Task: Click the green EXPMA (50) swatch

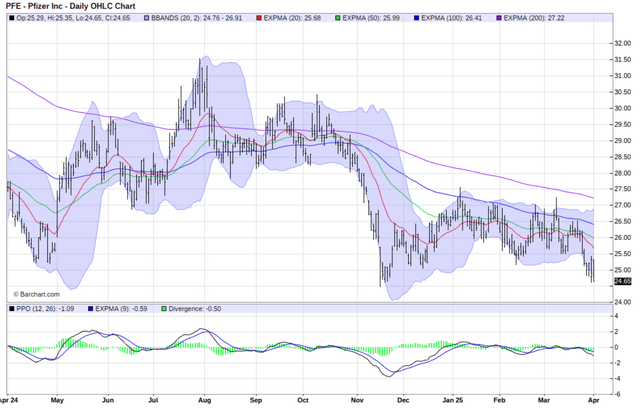Action: [338, 18]
